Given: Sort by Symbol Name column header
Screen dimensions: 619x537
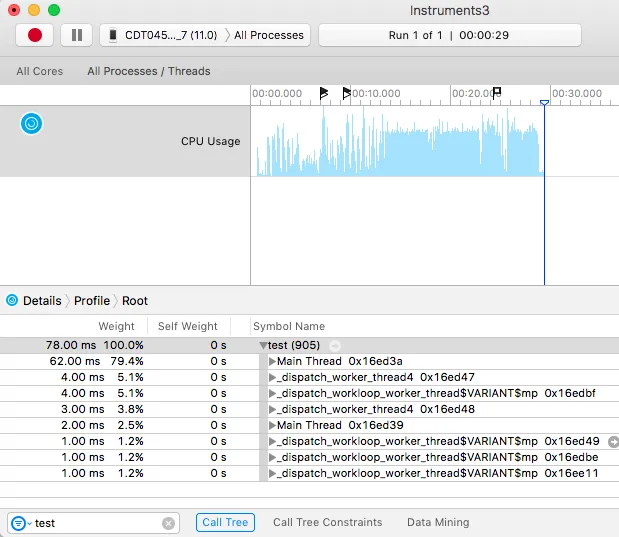Looking at the screenshot, I should tap(289, 326).
